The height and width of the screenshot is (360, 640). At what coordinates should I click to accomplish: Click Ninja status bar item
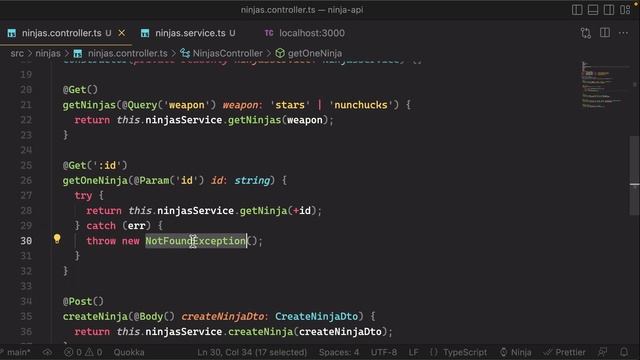coord(516,352)
